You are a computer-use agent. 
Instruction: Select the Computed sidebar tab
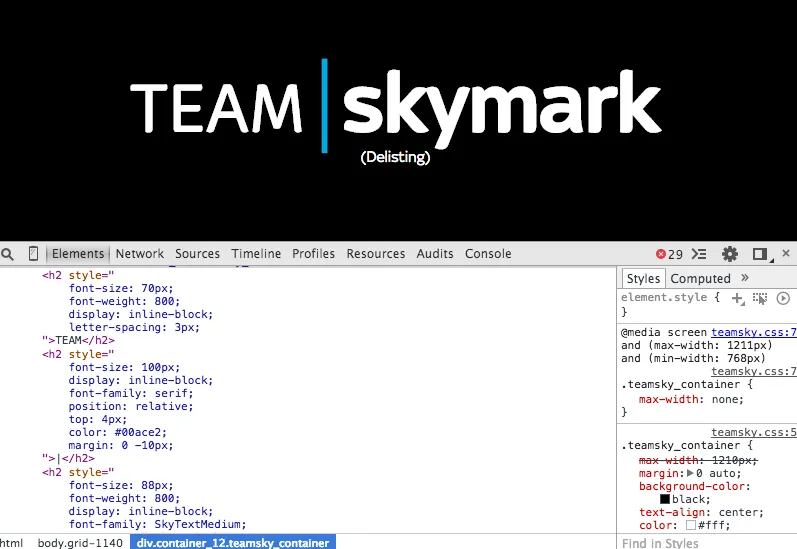(700, 279)
